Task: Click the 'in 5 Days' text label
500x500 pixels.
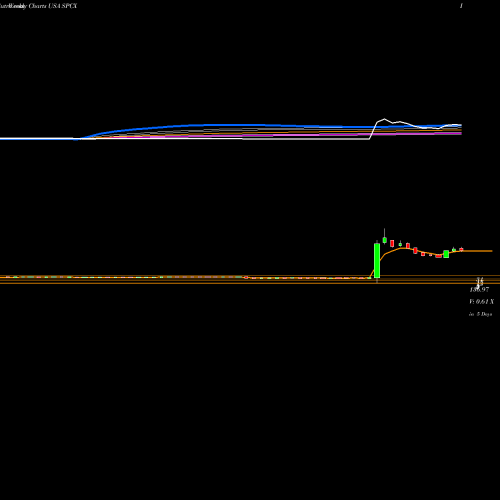Action: tap(480, 314)
